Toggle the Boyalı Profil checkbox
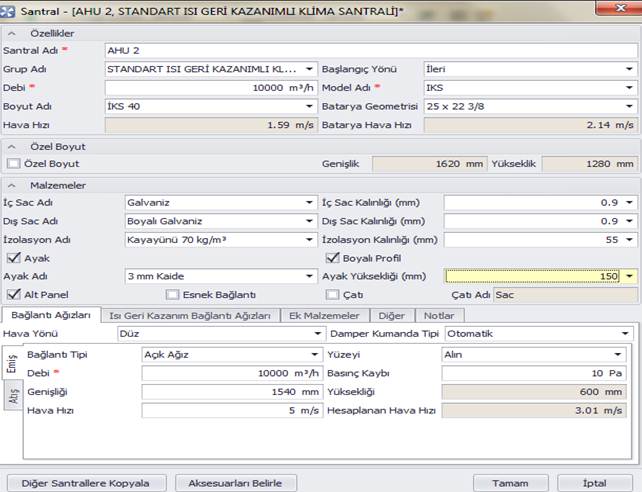Image resolution: width=642 pixels, height=492 pixels. point(333,257)
